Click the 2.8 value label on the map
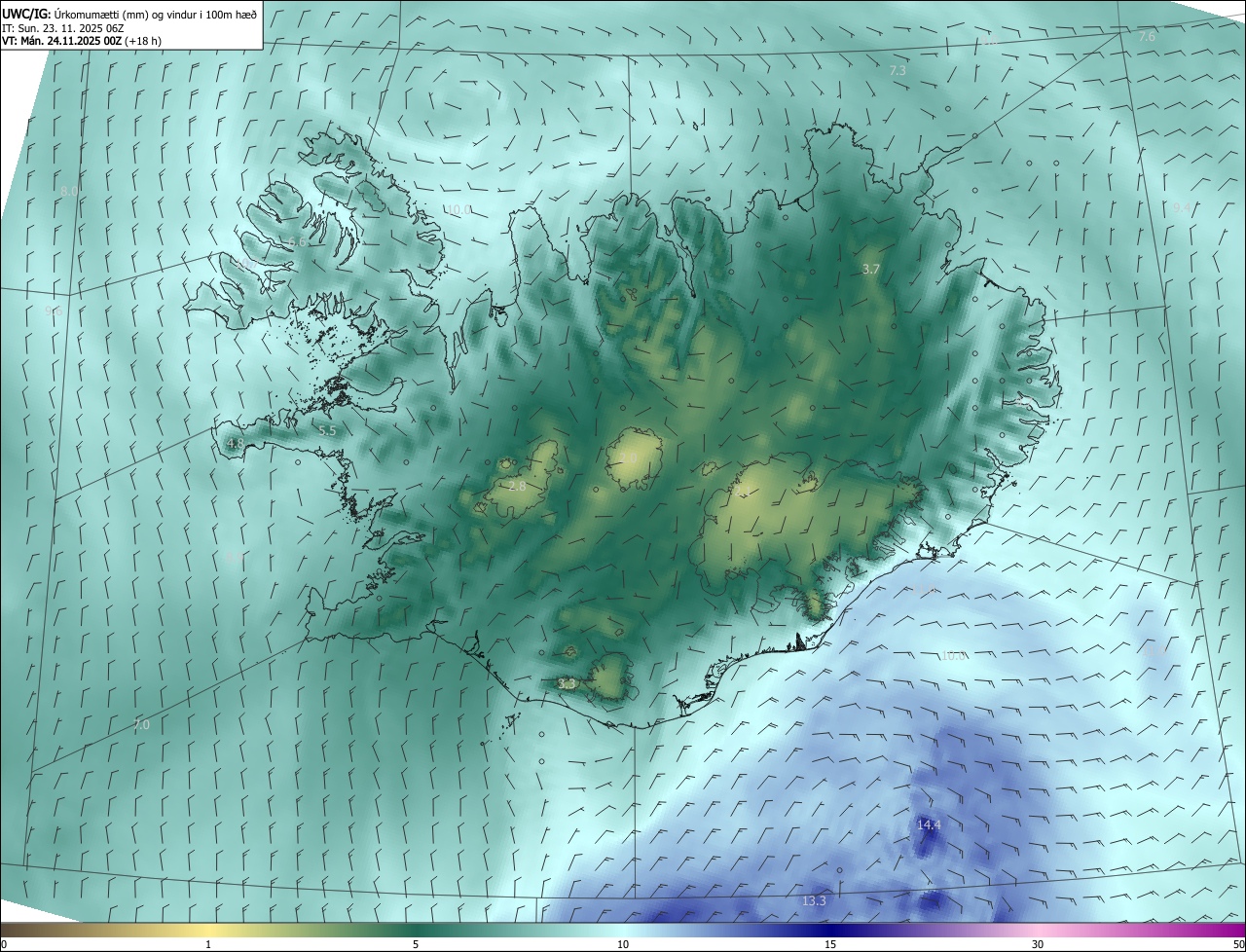The width and height of the screenshot is (1246, 952). click(518, 486)
